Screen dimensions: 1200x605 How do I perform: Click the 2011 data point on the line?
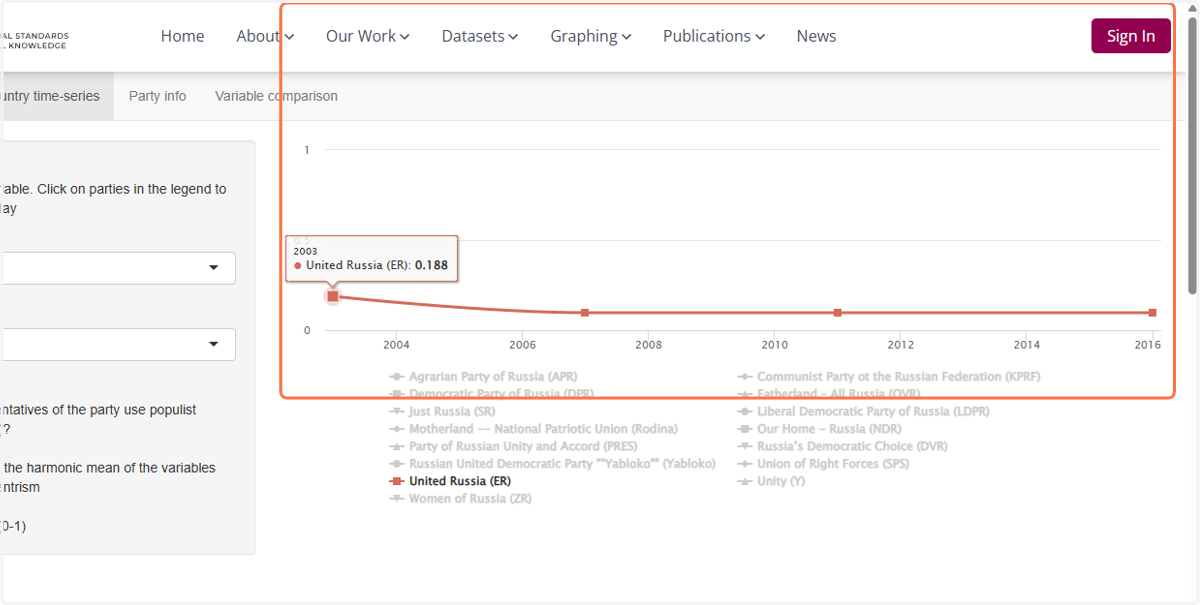838,313
